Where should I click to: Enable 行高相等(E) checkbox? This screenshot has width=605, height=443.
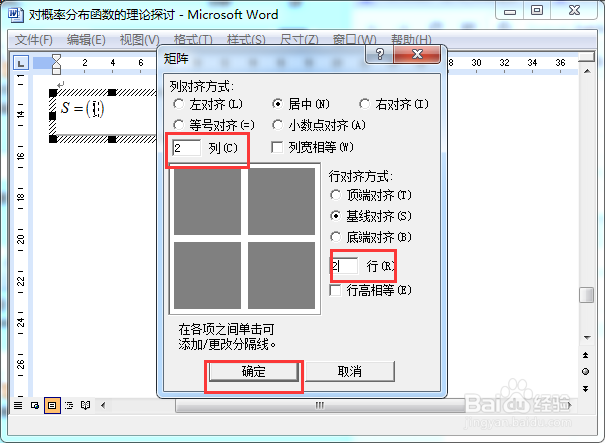pyautogui.click(x=370, y=290)
